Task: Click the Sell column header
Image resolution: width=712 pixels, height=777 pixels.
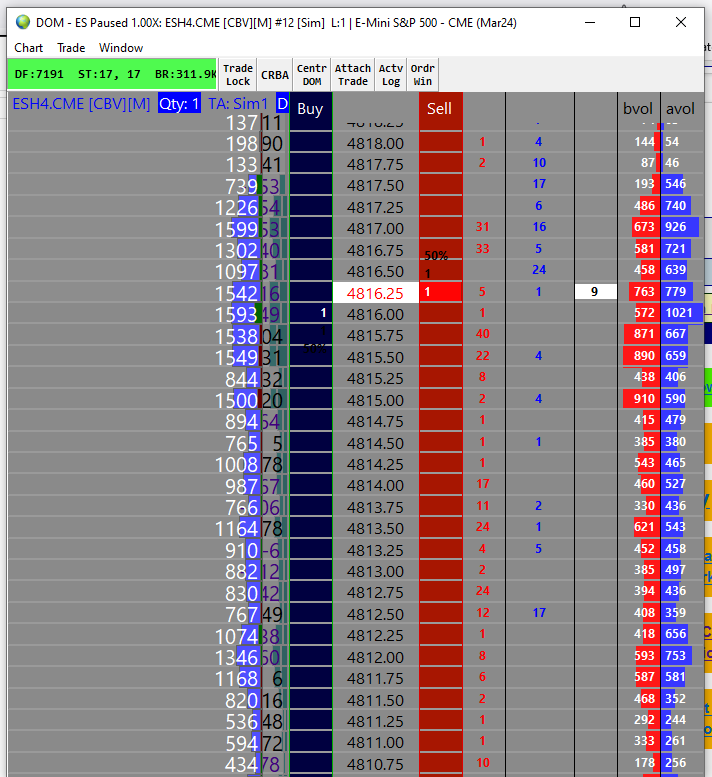Action: (440, 109)
